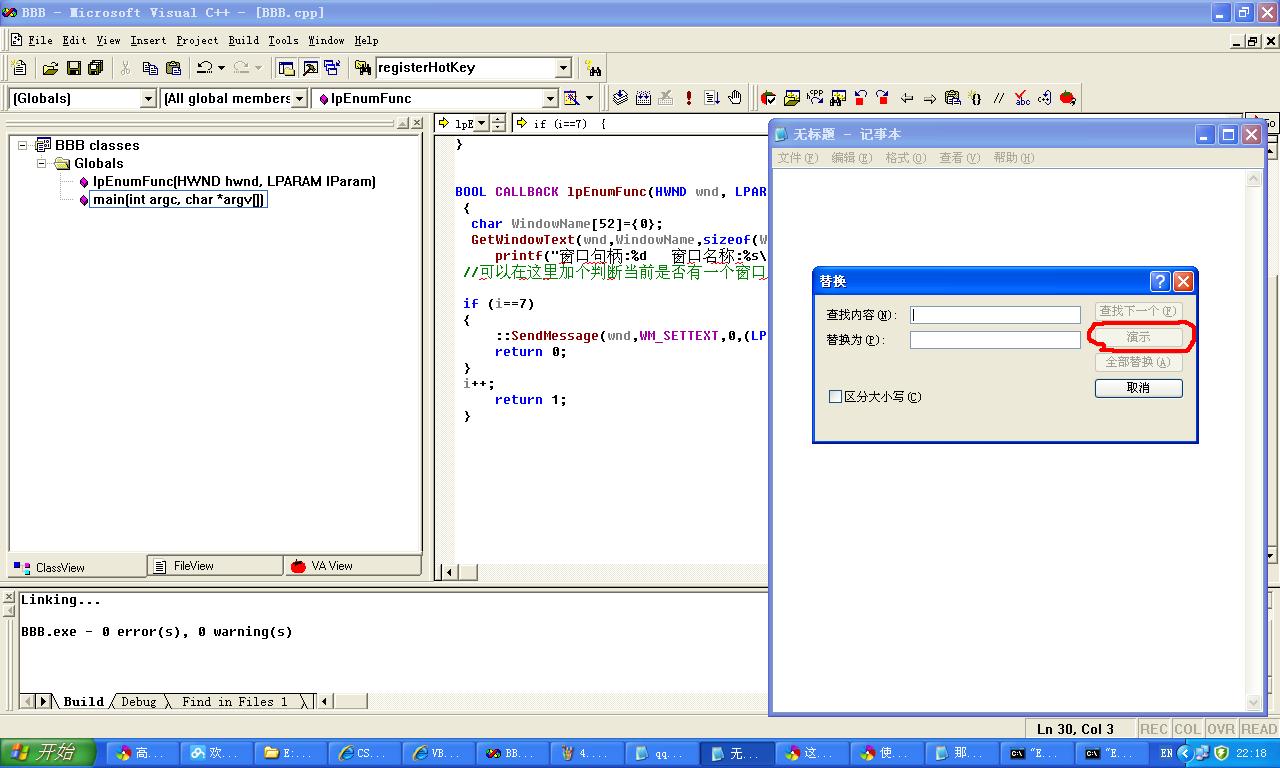Open the File menu in Visual C++
This screenshot has width=1280, height=768.
41,40
